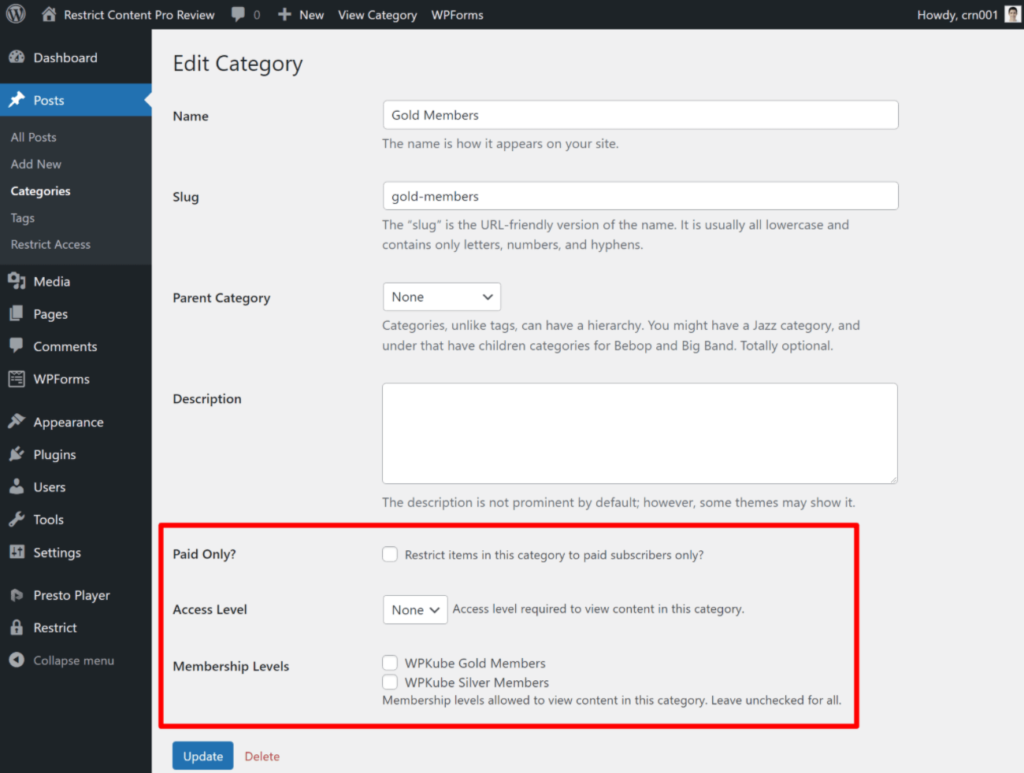
Task: Check WPKube Gold Members membership level
Action: click(x=390, y=663)
